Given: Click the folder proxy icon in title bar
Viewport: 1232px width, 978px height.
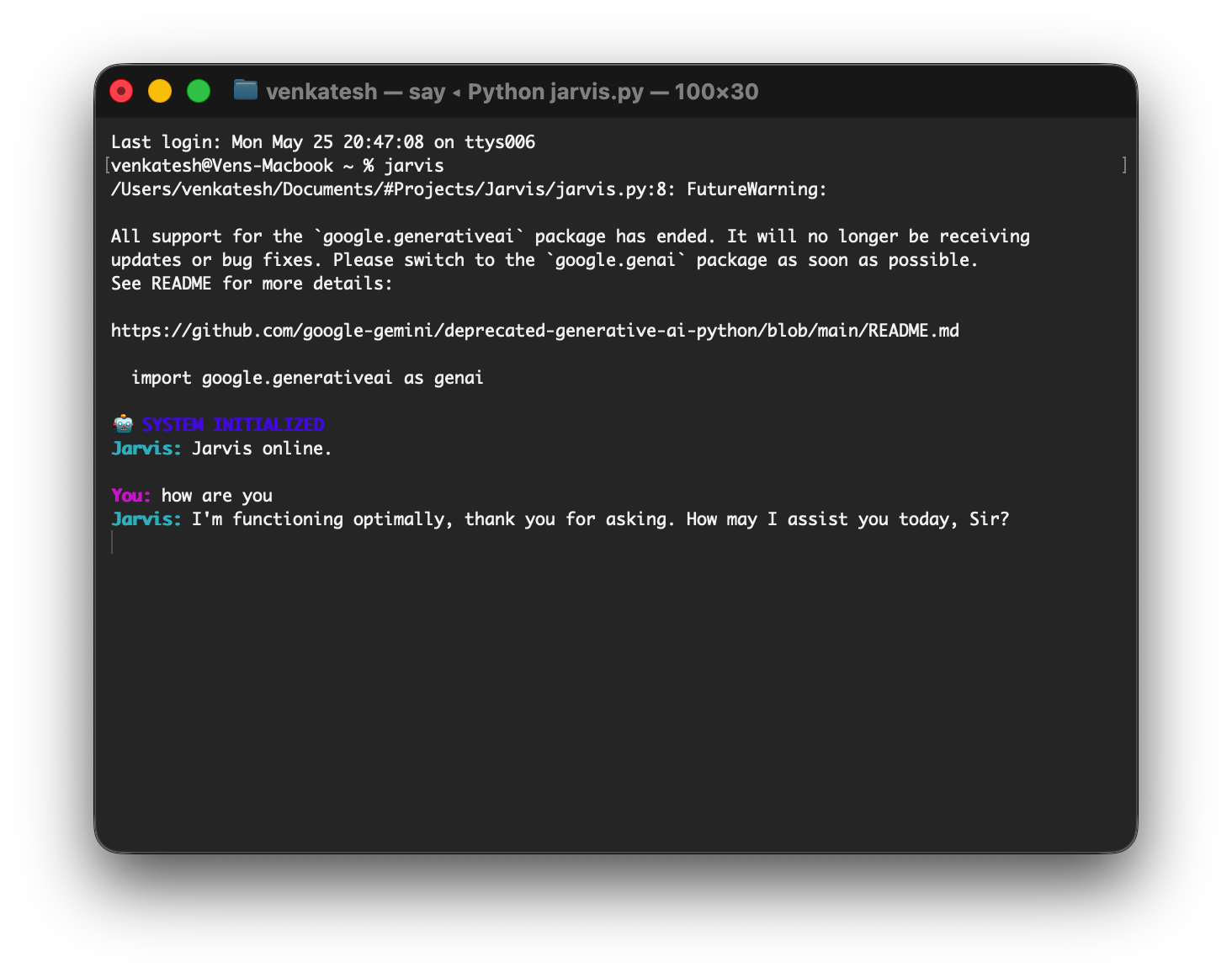Looking at the screenshot, I should [x=246, y=90].
